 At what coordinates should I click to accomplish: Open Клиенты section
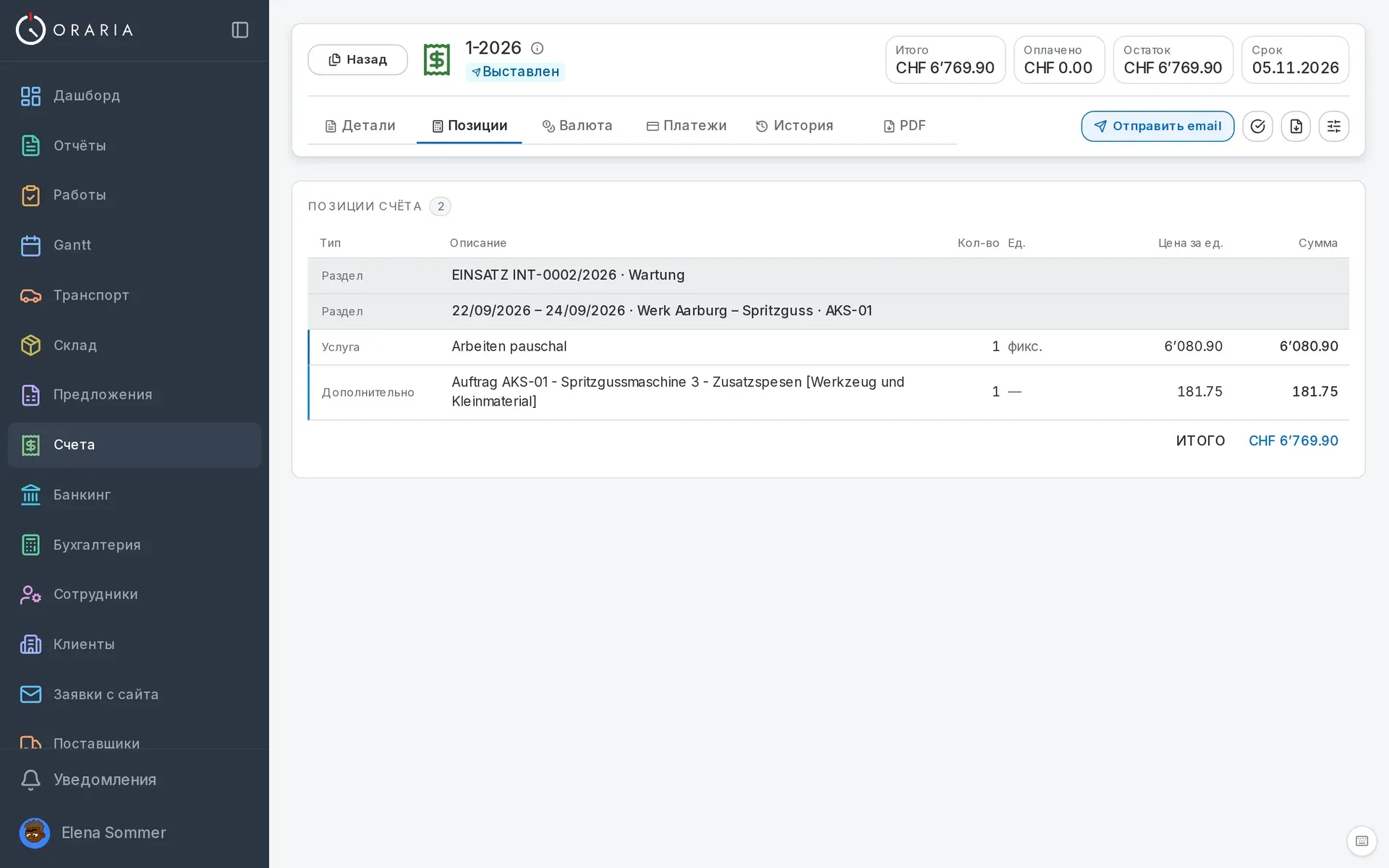point(135,644)
